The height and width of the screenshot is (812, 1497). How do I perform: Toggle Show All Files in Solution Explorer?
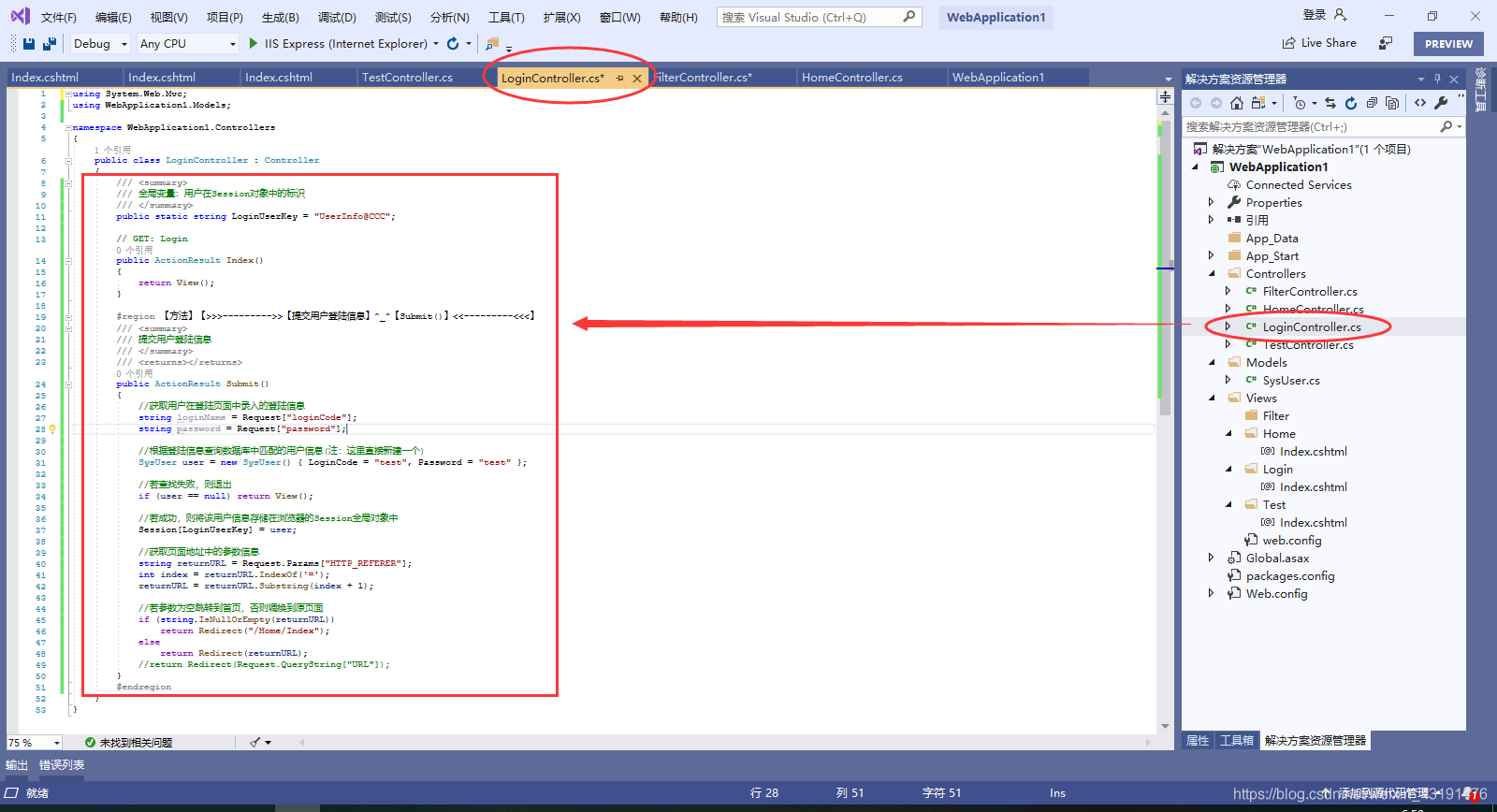(x=1392, y=103)
